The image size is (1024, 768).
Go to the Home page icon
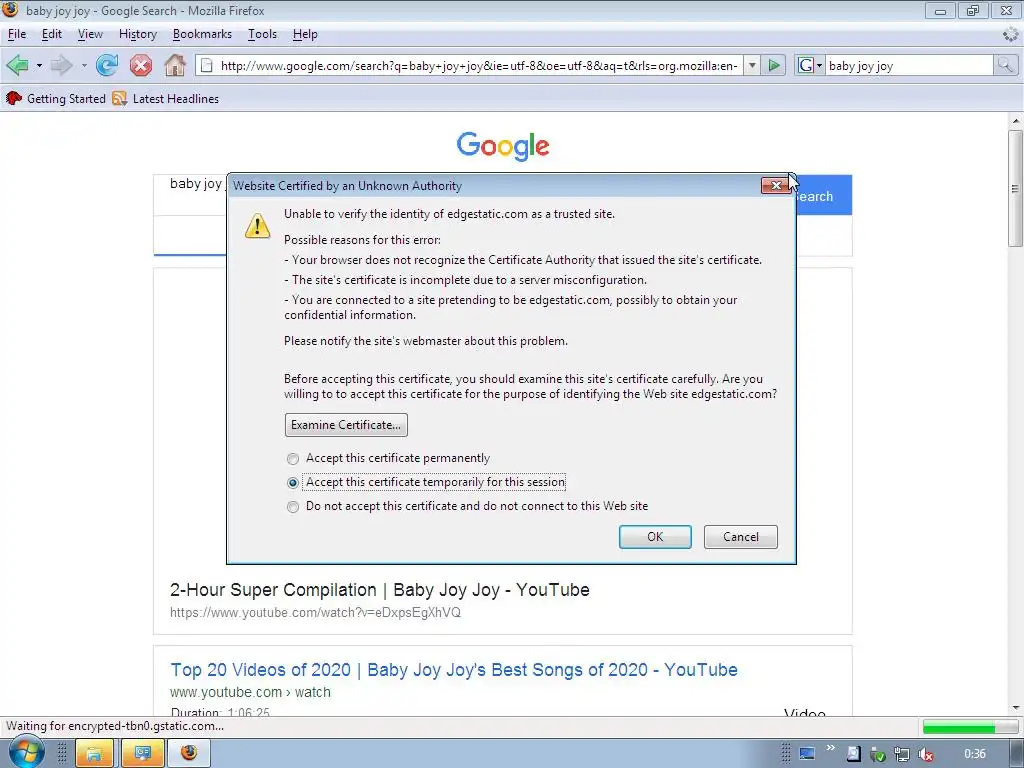[174, 65]
